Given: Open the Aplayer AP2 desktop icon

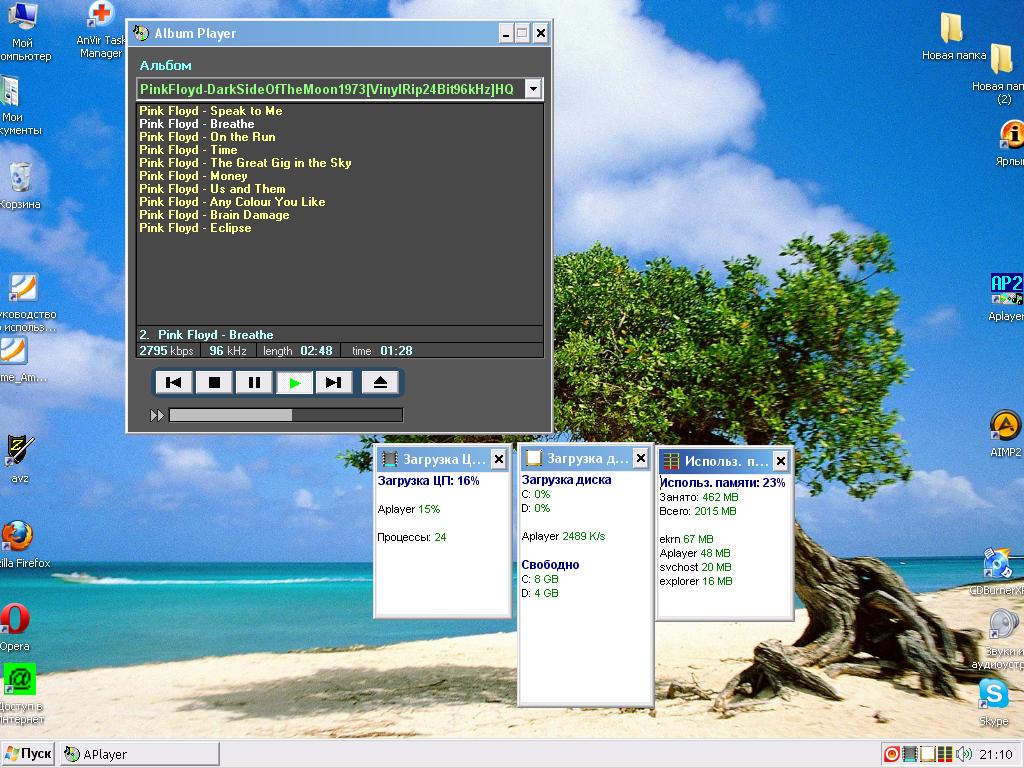Looking at the screenshot, I should click(x=1006, y=289).
